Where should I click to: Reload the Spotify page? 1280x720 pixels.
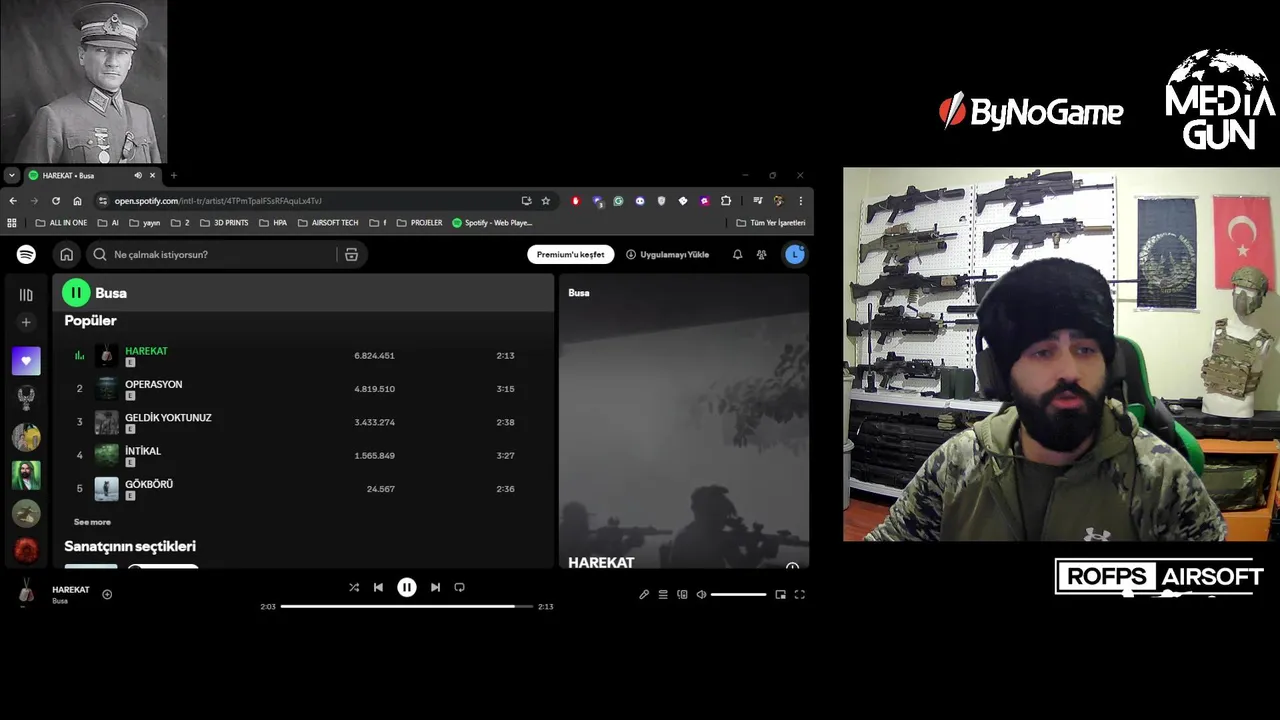click(x=56, y=201)
